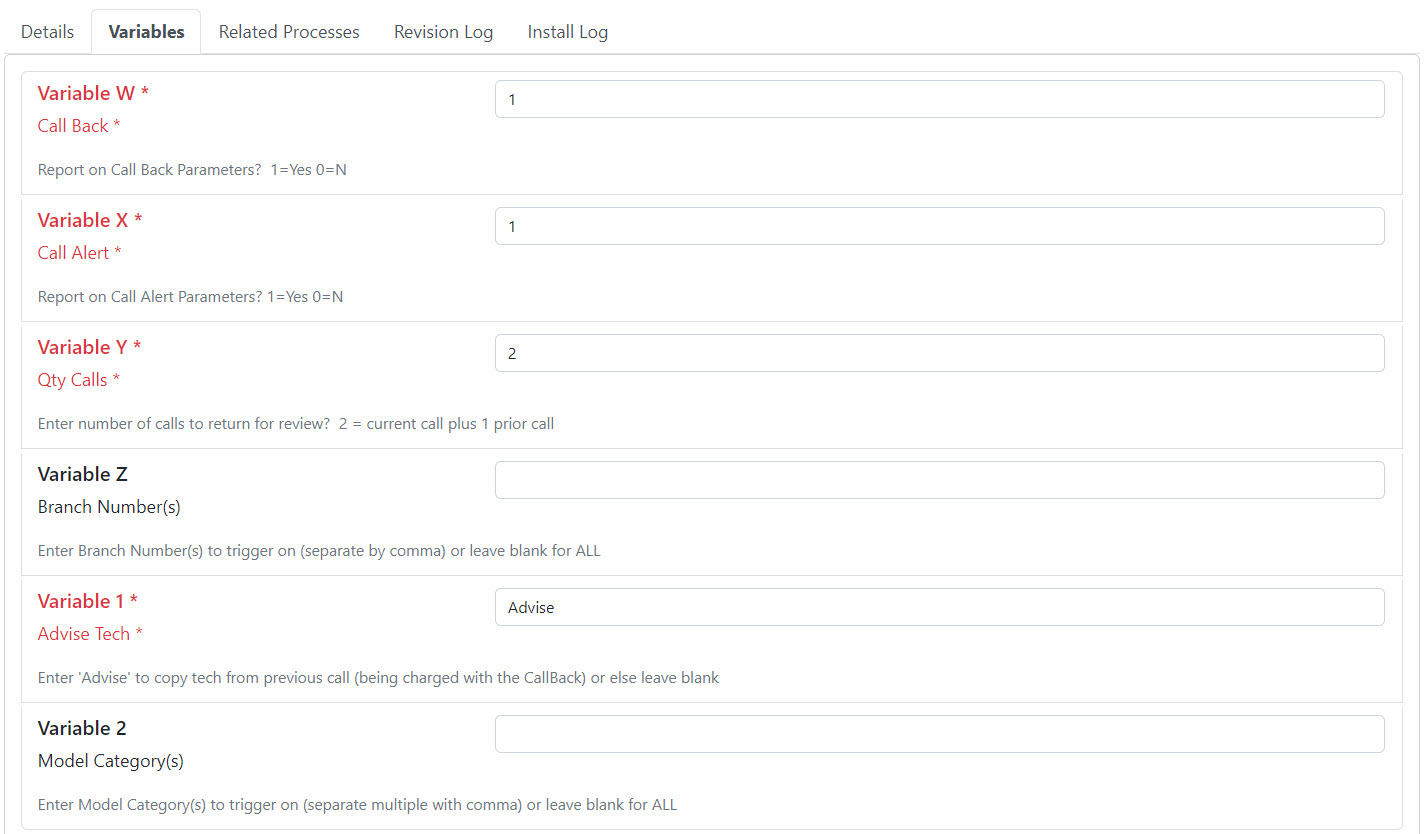
Task: Click the 'Variable X *' heading
Action: (x=90, y=220)
